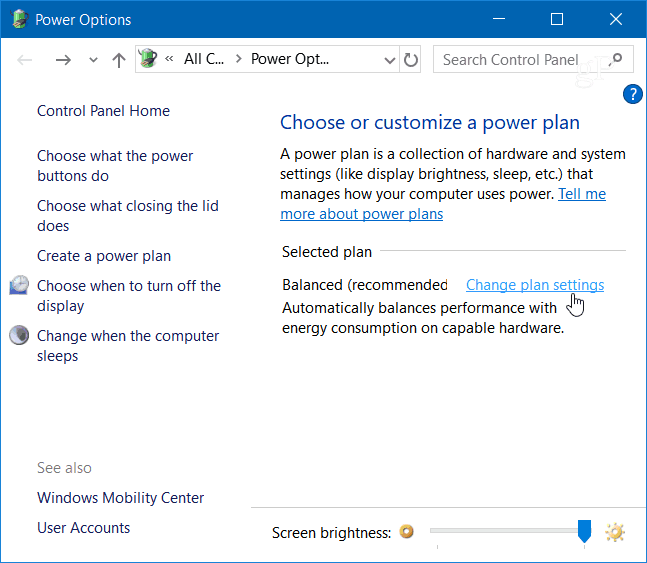The width and height of the screenshot is (647, 563).
Task: Click the low brightness sun icon
Action: (x=406, y=532)
